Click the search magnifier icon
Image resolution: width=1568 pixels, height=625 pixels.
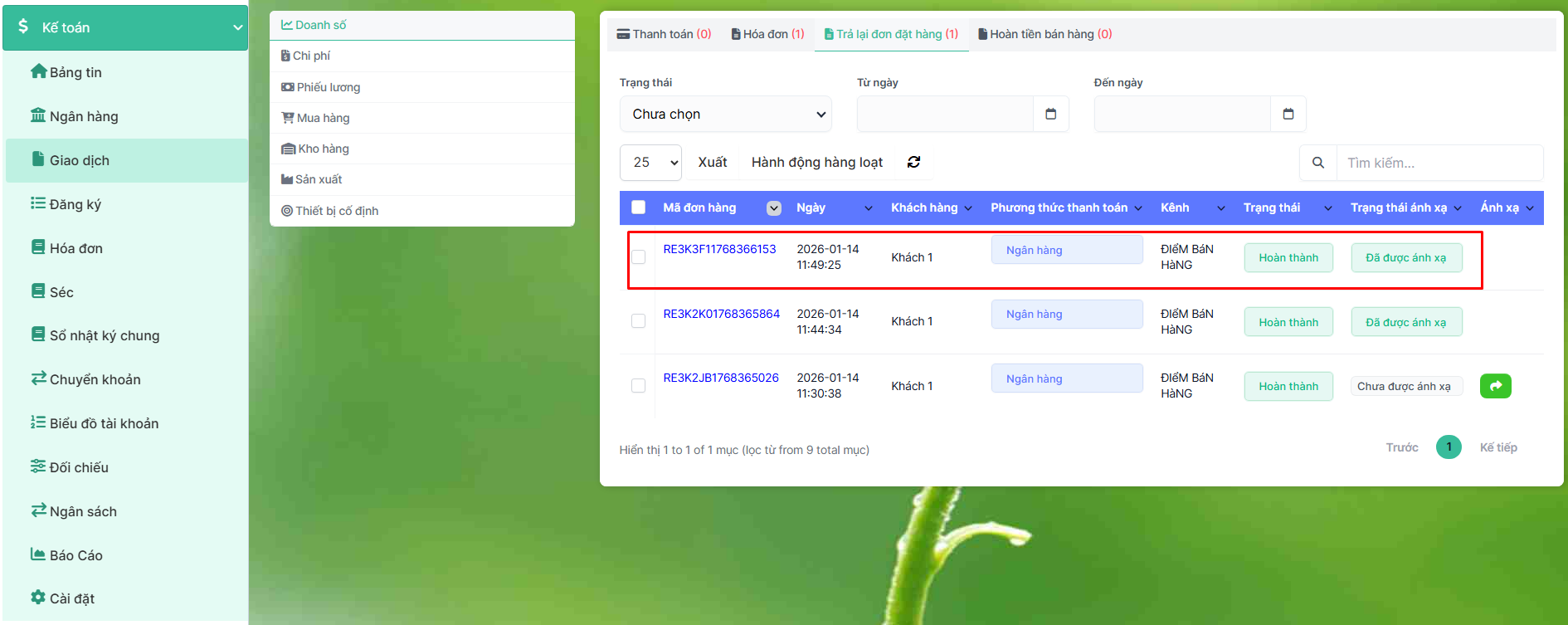click(1317, 163)
